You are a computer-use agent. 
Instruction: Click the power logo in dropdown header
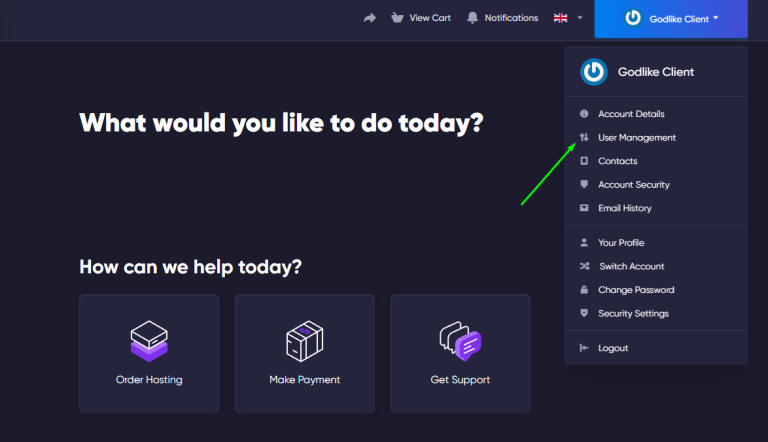(594, 72)
